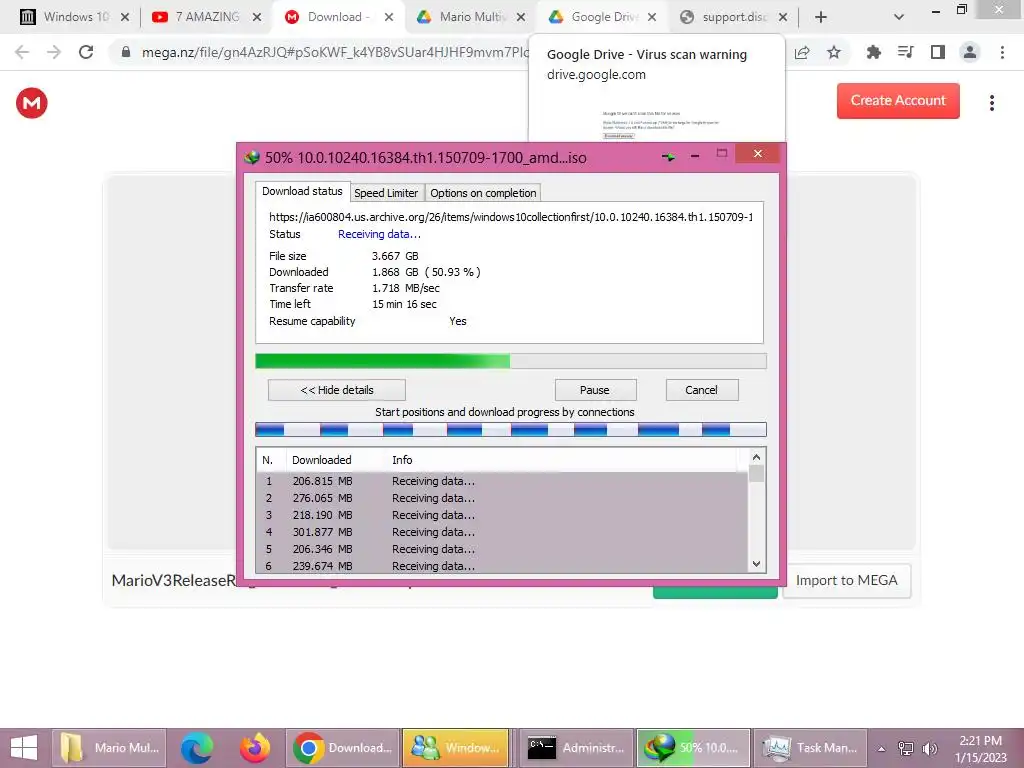Click the green download progress bar
Image resolution: width=1024 pixels, height=768 pixels.
(x=511, y=361)
